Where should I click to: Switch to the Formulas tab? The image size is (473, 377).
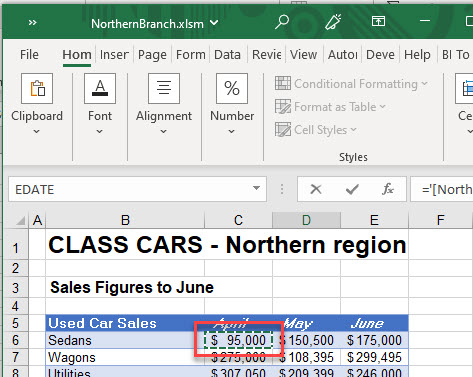point(191,54)
